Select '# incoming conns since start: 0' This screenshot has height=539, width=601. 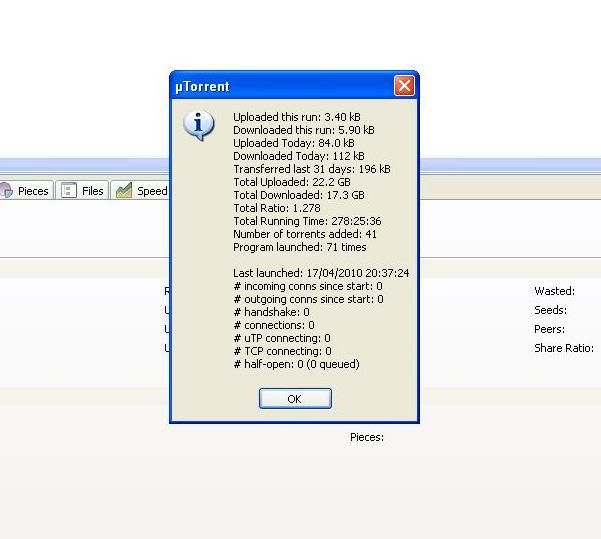coord(308,286)
